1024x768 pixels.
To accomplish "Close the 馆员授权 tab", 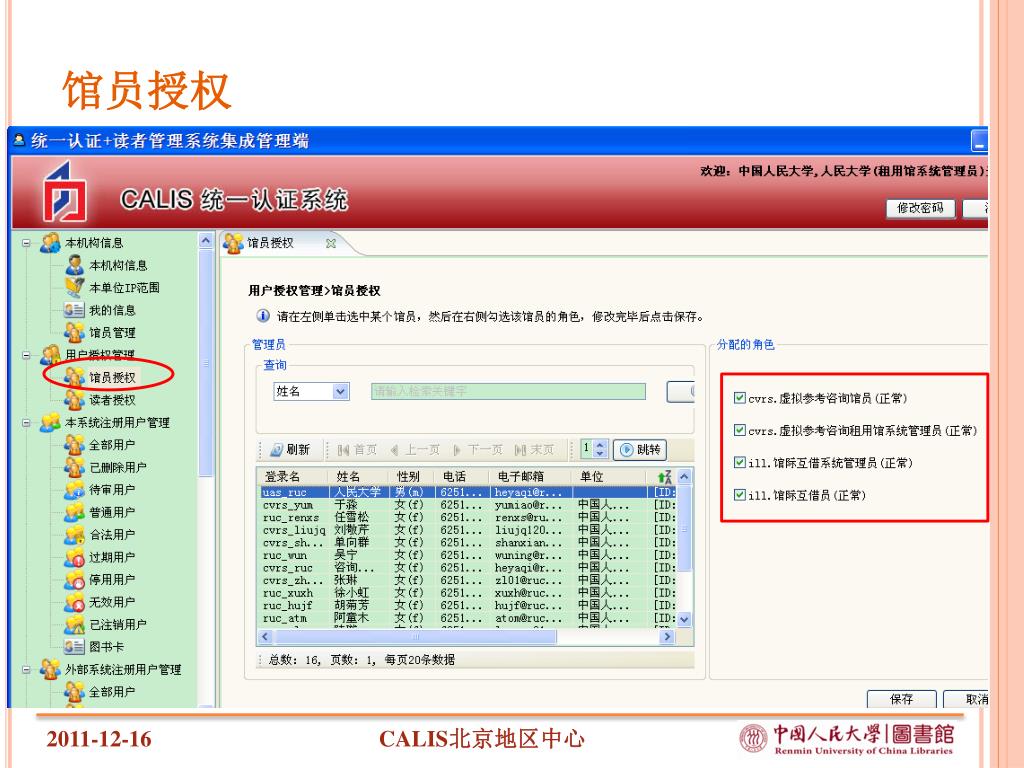I will click(330, 243).
